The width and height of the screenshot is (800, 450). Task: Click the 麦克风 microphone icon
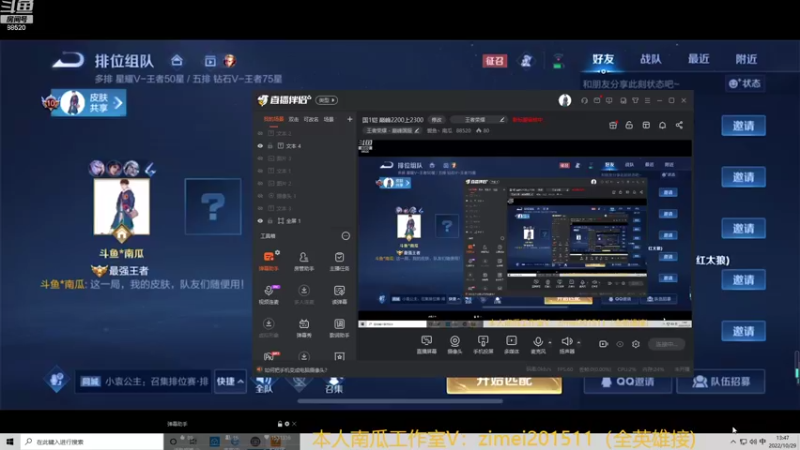(x=537, y=341)
